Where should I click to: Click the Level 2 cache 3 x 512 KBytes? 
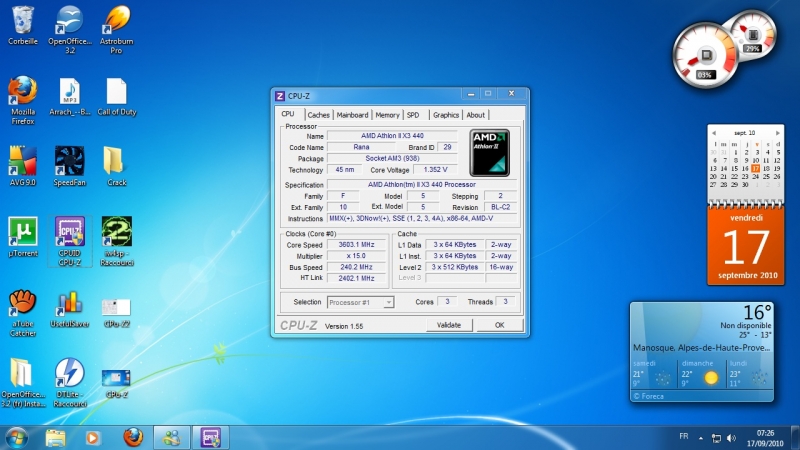point(455,267)
